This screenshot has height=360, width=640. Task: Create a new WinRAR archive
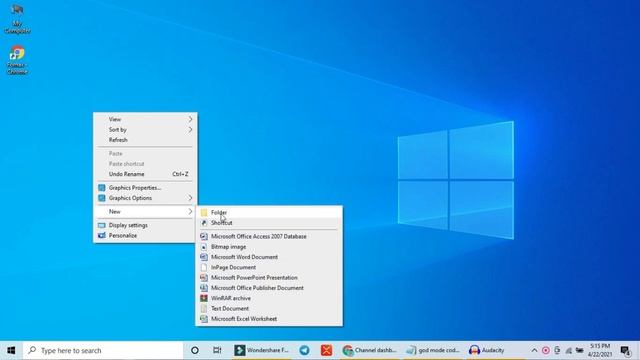pyautogui.click(x=269, y=298)
